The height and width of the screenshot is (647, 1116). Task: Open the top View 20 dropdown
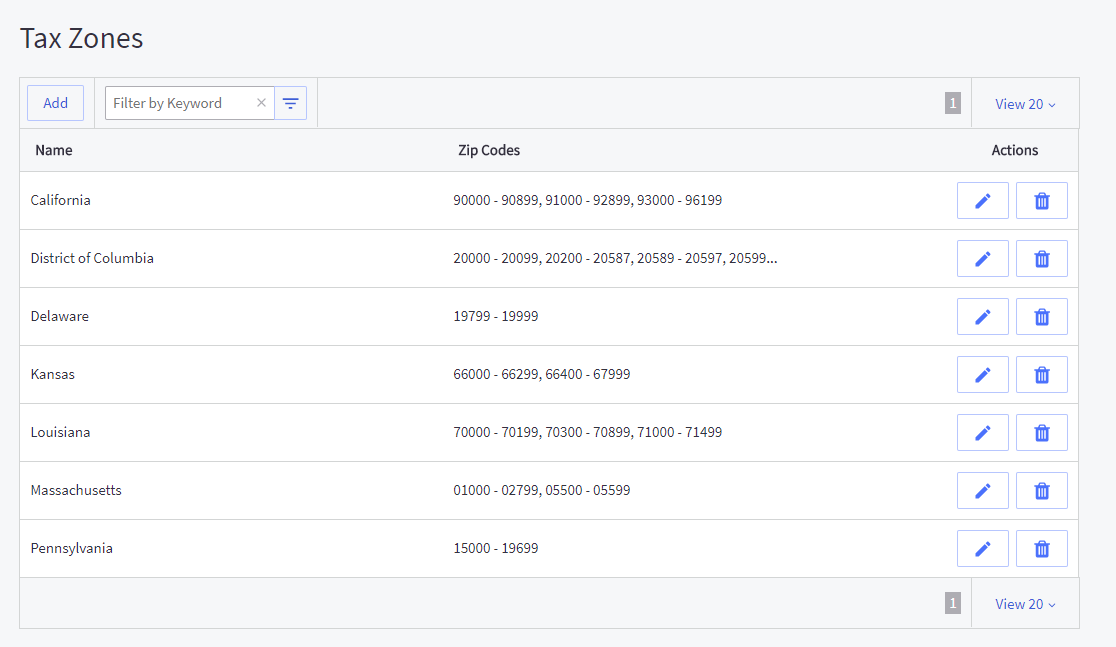pos(1025,104)
